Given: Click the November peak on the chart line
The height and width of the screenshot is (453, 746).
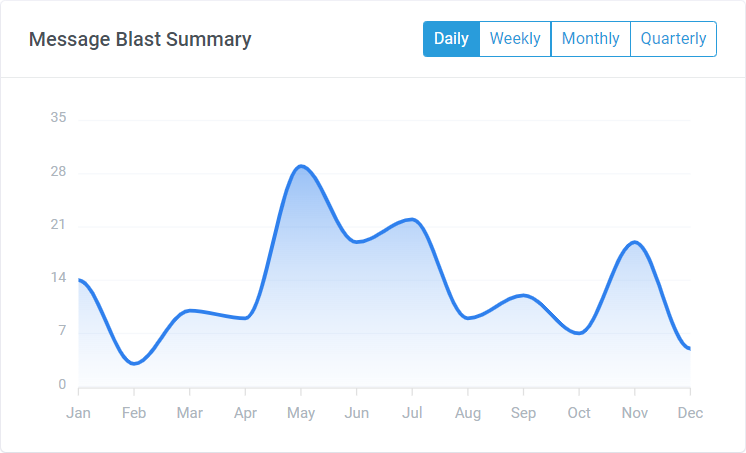Looking at the screenshot, I should [x=634, y=242].
